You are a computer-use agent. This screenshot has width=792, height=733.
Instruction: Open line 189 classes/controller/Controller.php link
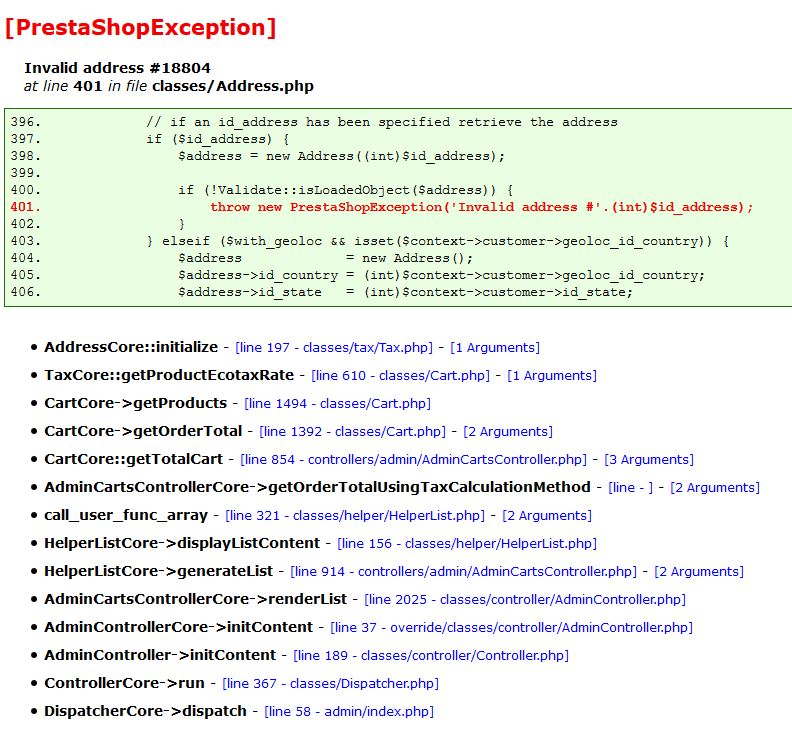431,655
